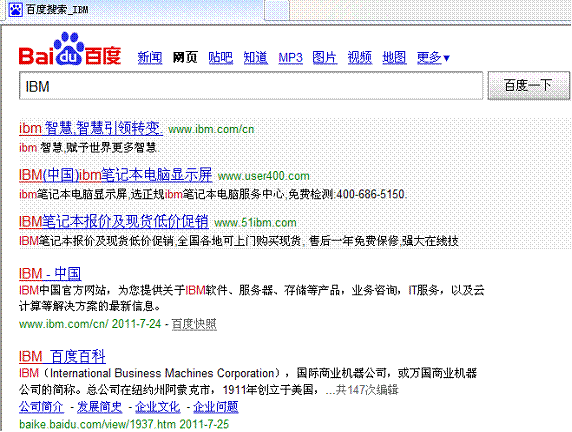Open the 'IBM - 中国' result
The height and width of the screenshot is (432, 572).
[50, 274]
